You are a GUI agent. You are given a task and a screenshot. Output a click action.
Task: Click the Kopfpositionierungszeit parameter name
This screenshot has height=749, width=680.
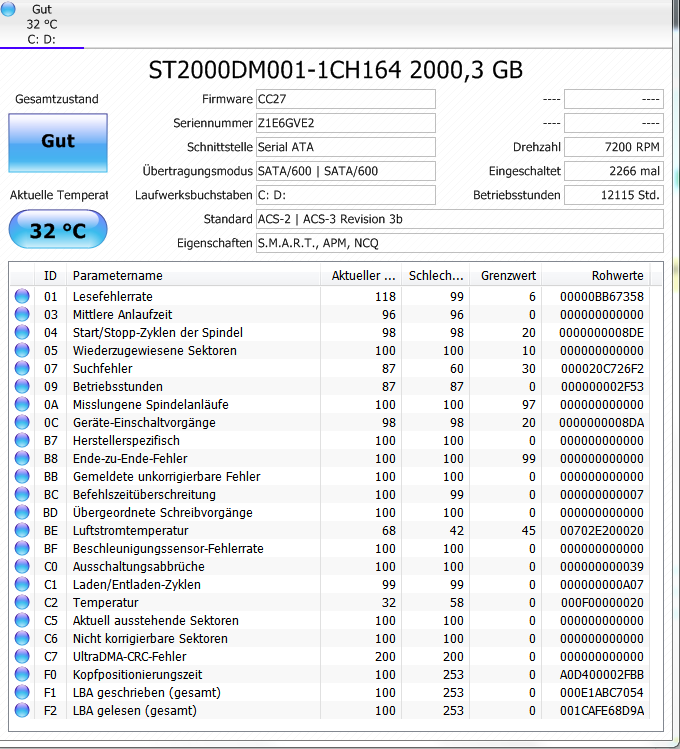point(138,674)
